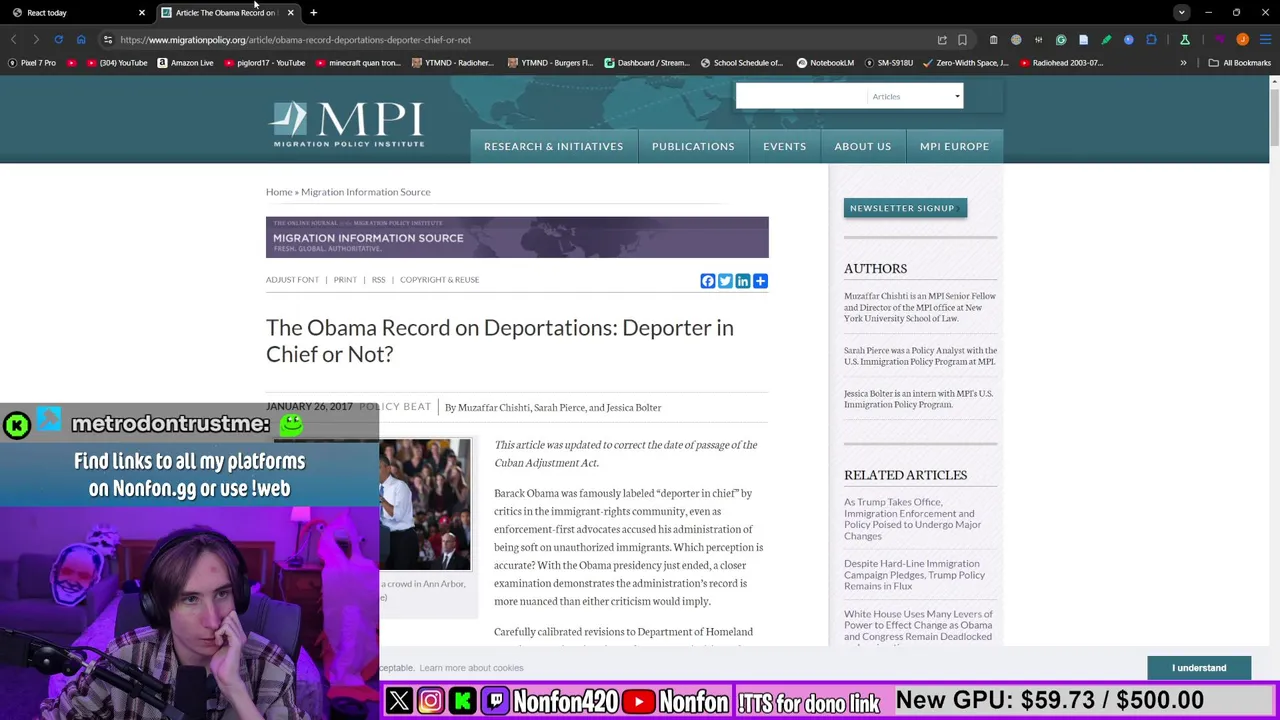This screenshot has width=1280, height=720.
Task: Open Pixel 7 Pro bookmark
Action: tap(32, 63)
